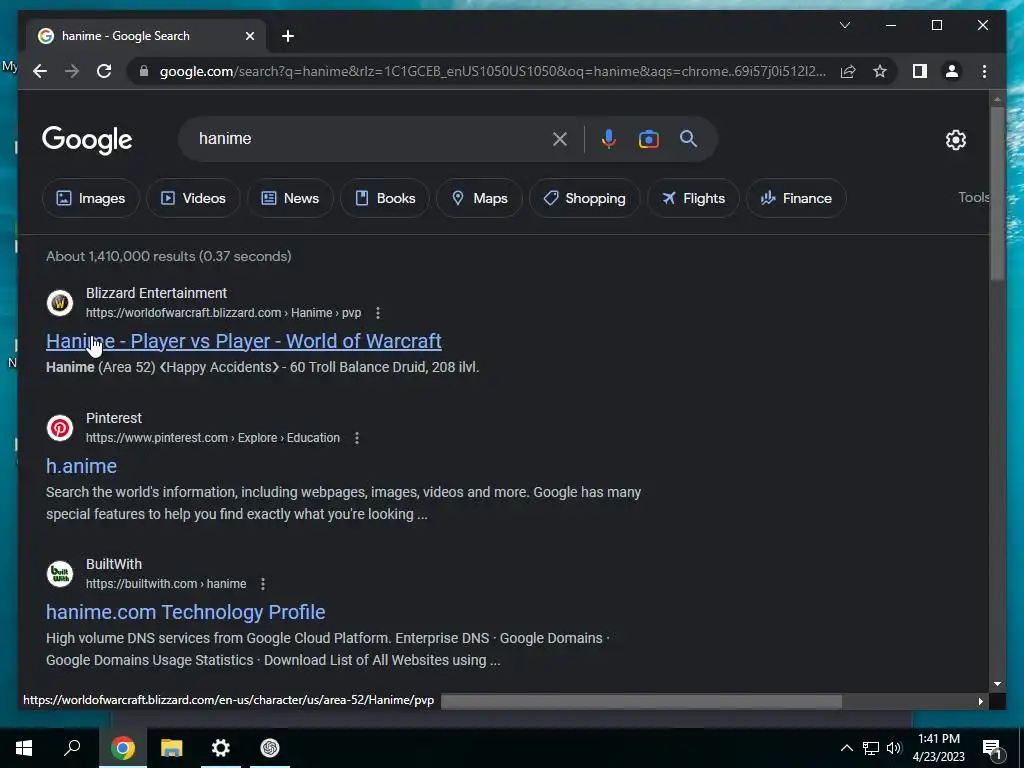This screenshot has height=768, width=1024.
Task: Click the magnifier search button
Action: [688, 138]
